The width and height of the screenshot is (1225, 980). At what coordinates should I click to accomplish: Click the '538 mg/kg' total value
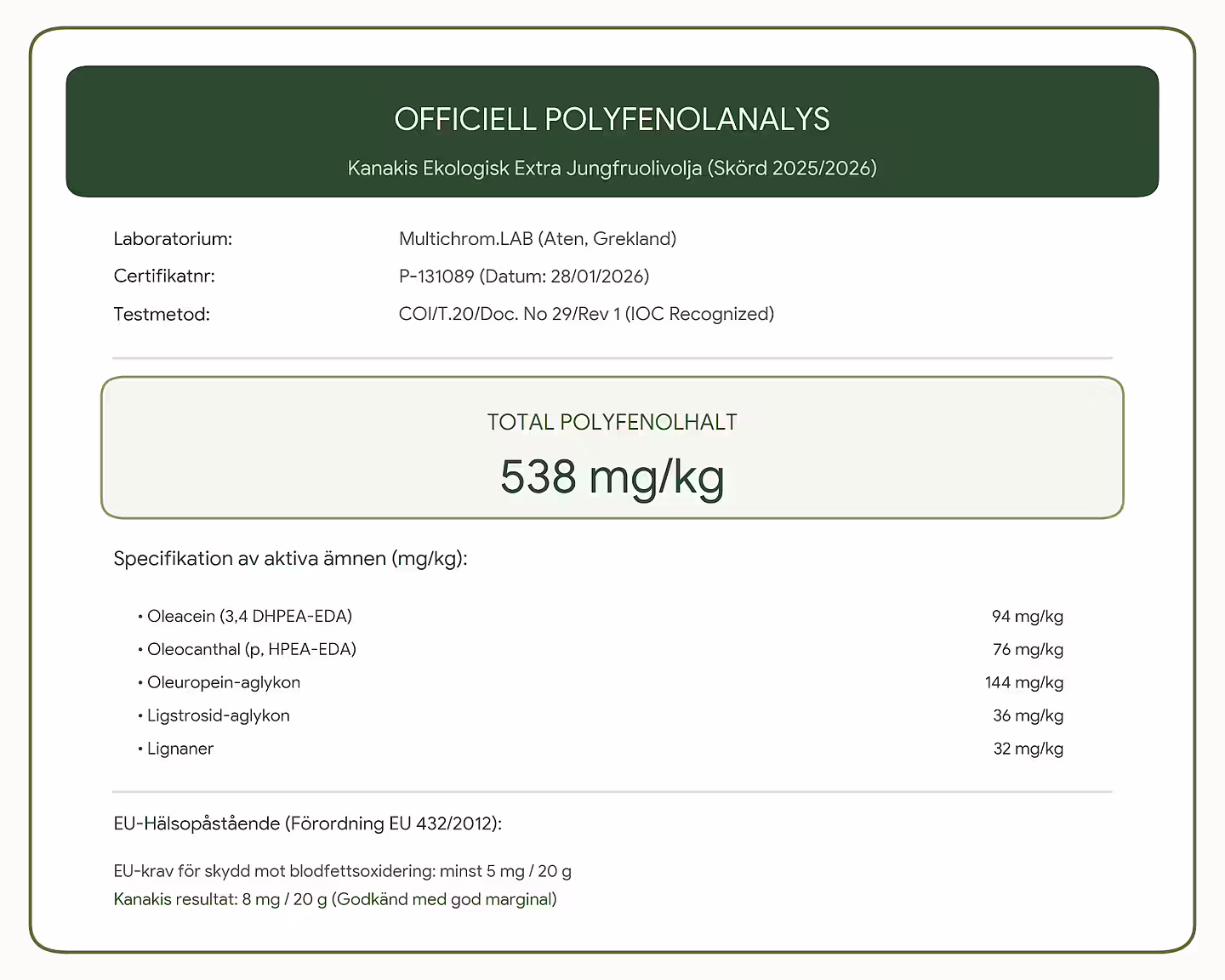pyautogui.click(x=612, y=476)
